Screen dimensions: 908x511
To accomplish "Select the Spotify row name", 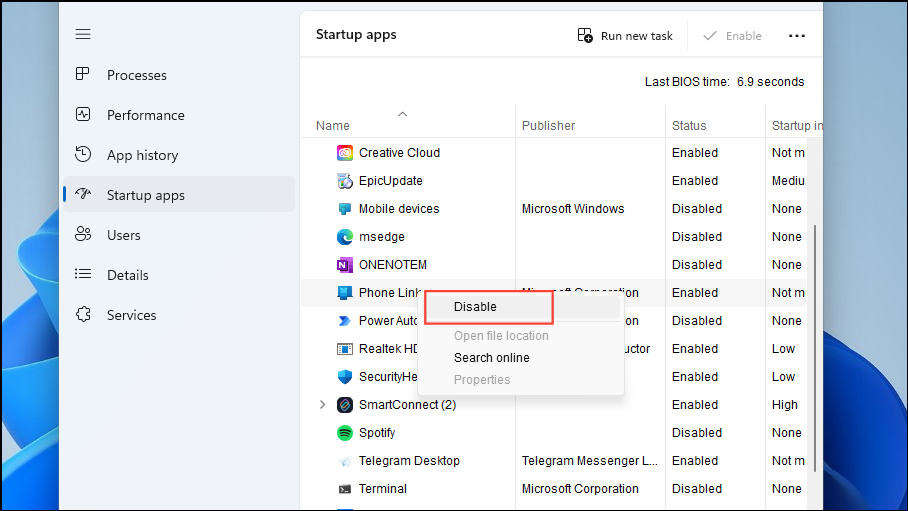I will pyautogui.click(x=377, y=433).
